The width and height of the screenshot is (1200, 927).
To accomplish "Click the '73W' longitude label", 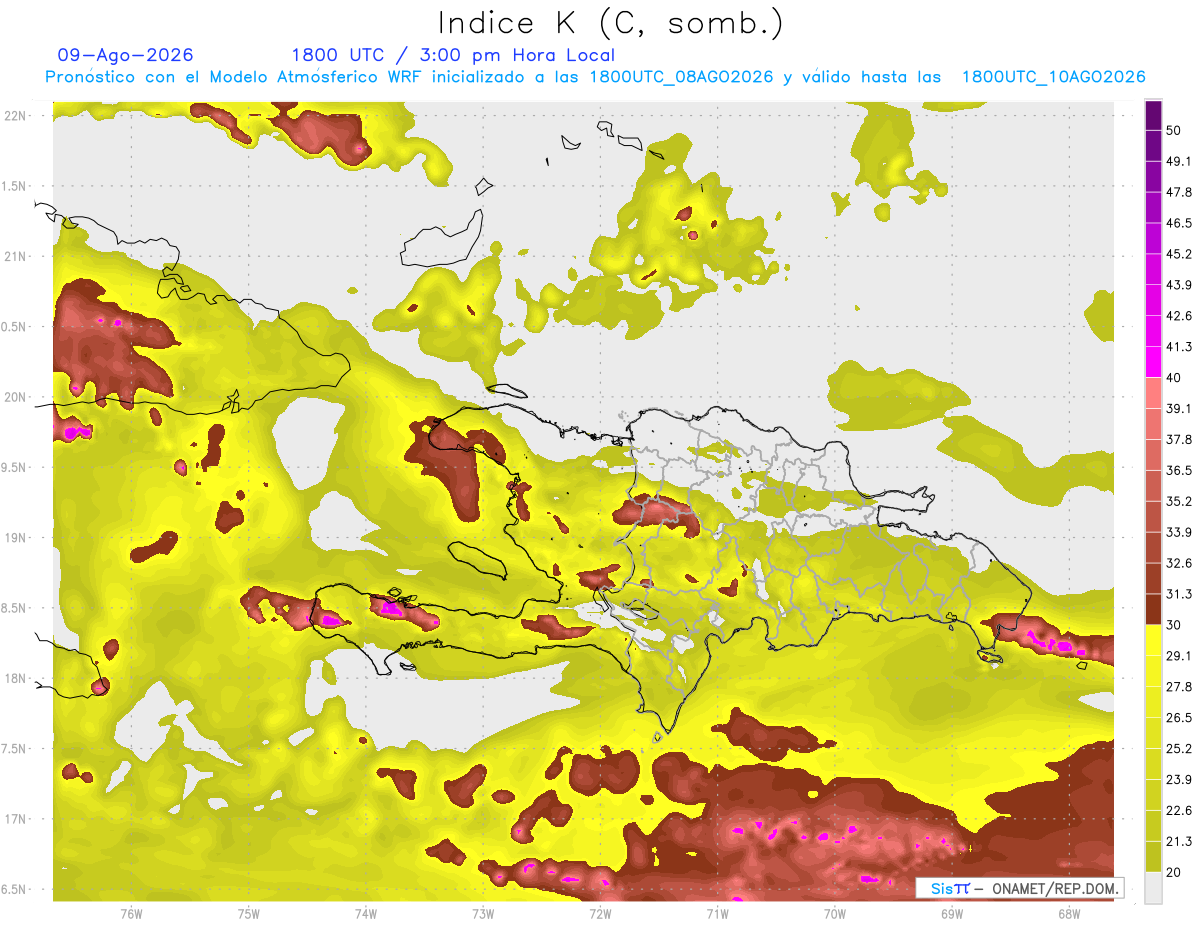I will (483, 913).
